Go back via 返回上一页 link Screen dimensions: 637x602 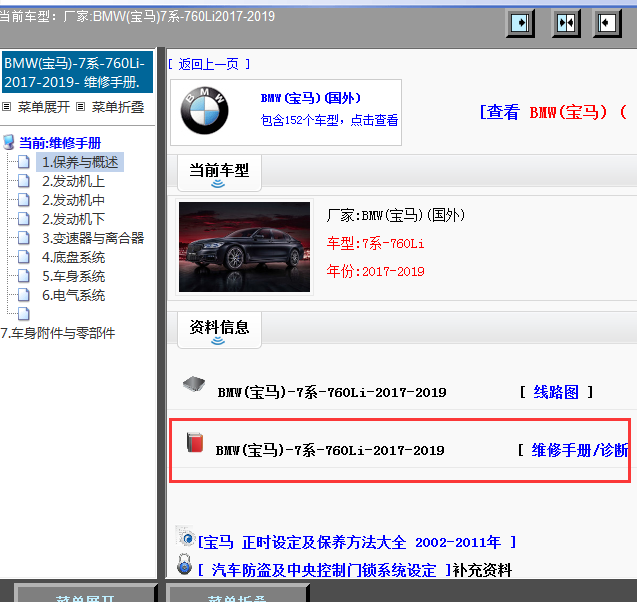(x=209, y=64)
